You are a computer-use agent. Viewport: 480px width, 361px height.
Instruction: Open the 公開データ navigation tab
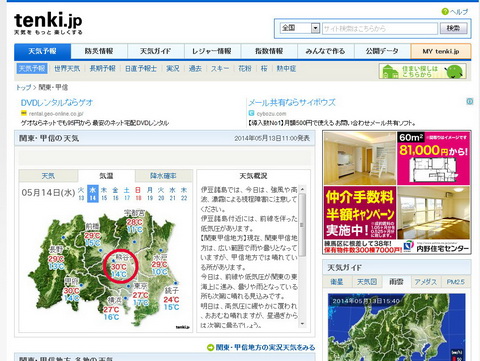382,51
